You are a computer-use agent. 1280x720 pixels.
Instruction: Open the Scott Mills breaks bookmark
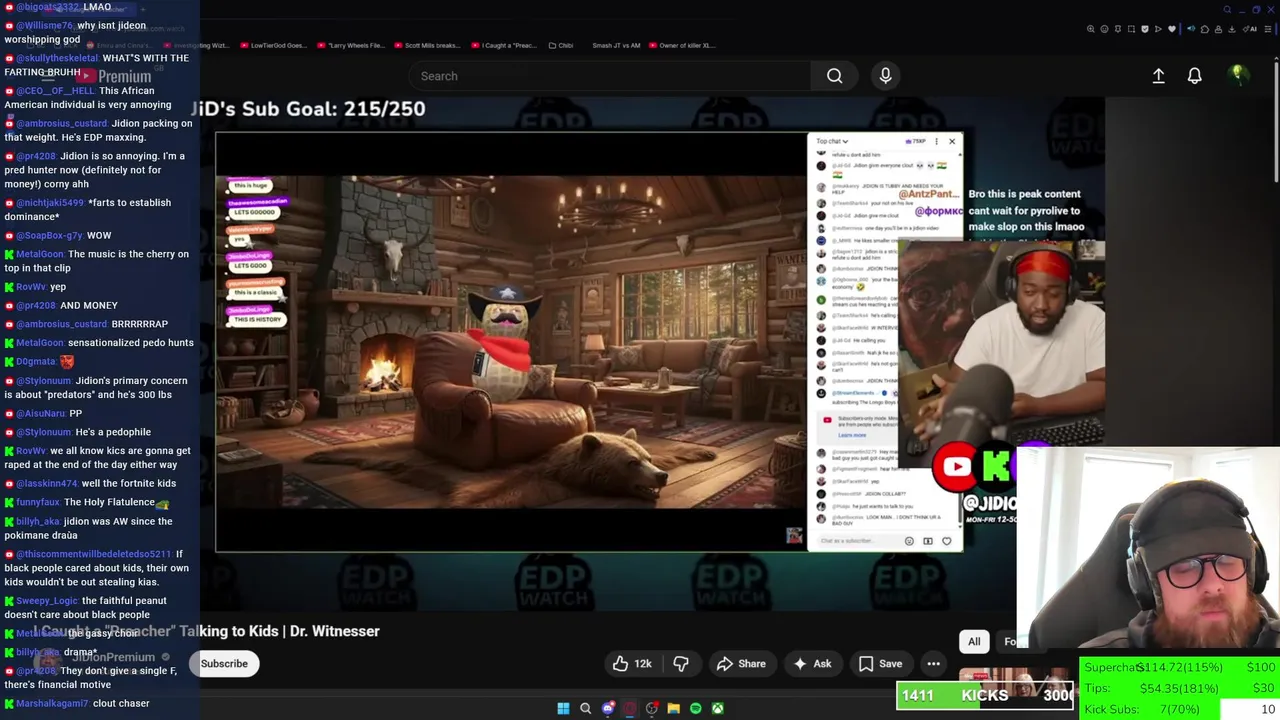pyautogui.click(x=426, y=45)
